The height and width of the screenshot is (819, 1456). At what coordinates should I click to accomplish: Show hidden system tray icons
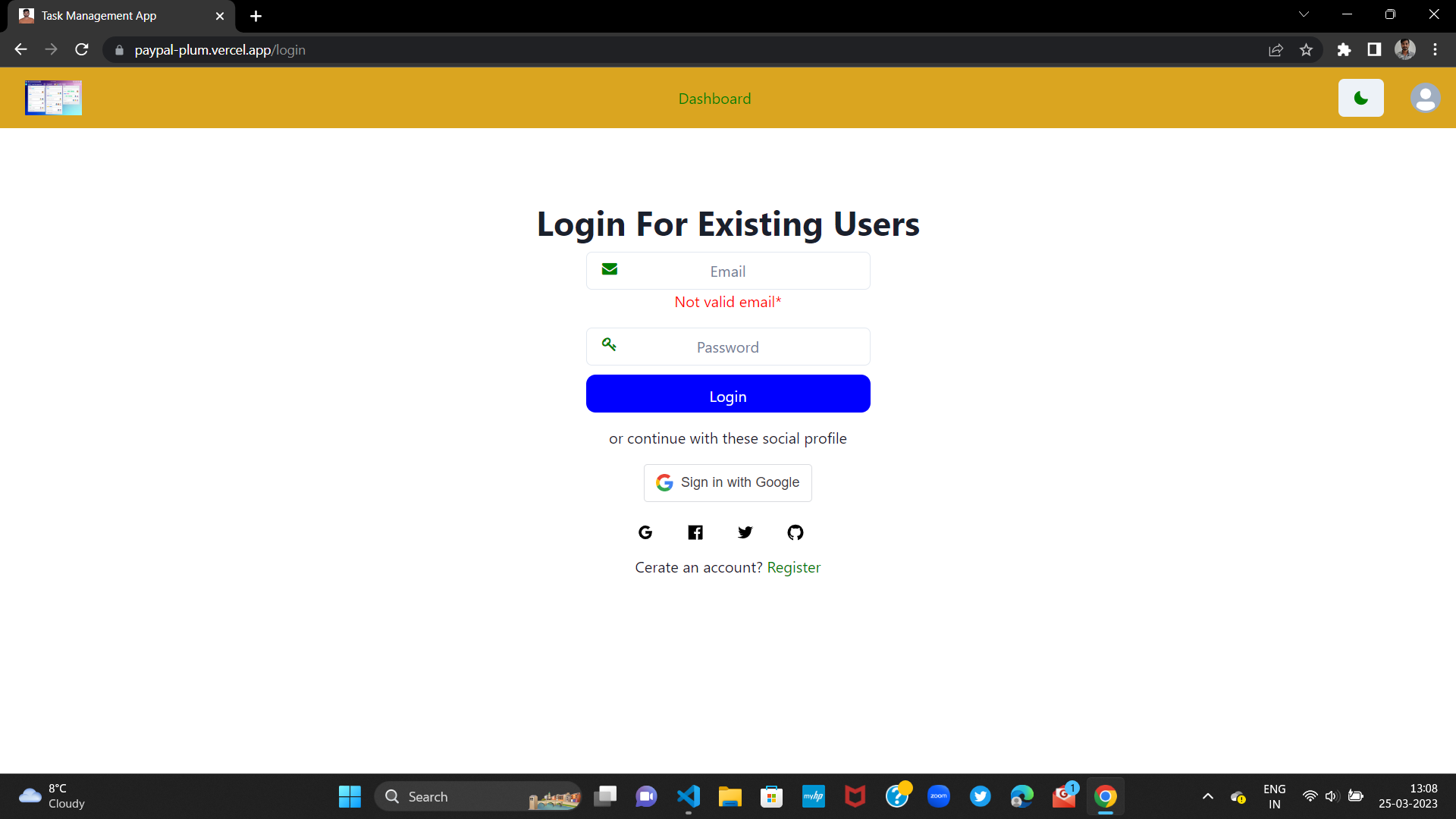(1208, 796)
